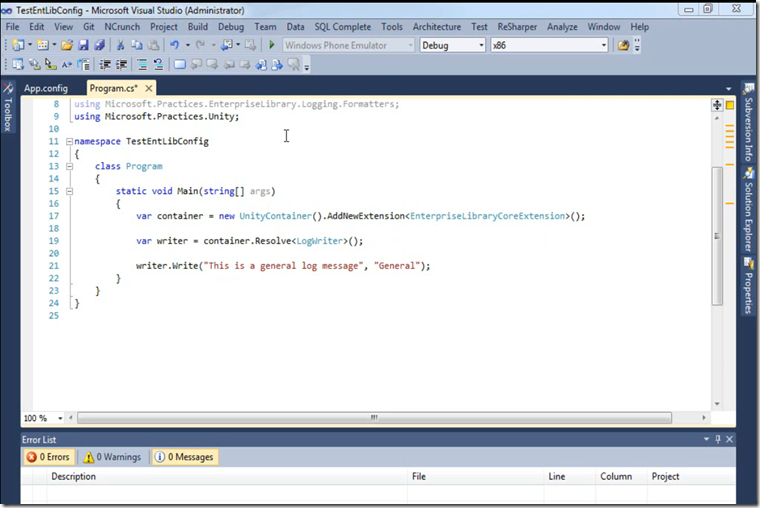Click the Navigate Backward icon
This screenshot has height=508, width=760.
(226, 45)
